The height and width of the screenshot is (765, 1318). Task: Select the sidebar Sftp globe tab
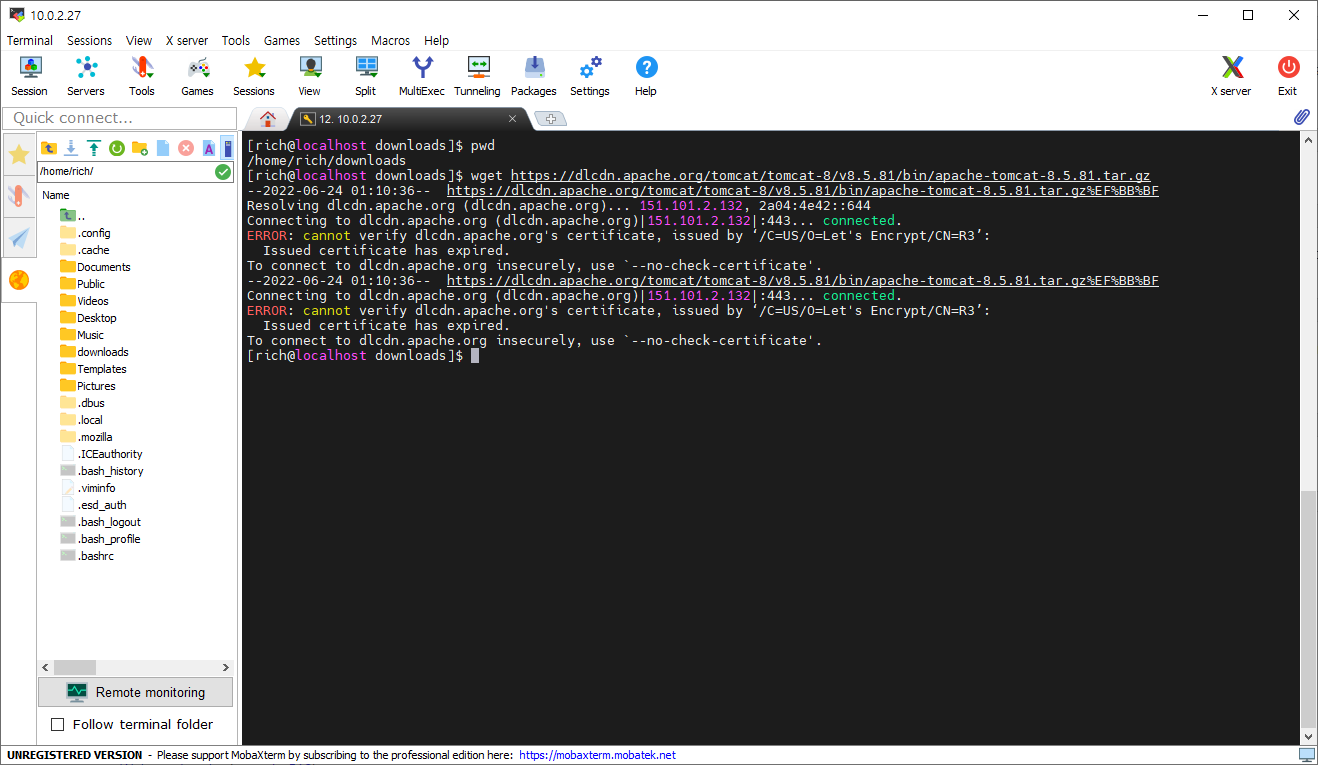pos(19,280)
